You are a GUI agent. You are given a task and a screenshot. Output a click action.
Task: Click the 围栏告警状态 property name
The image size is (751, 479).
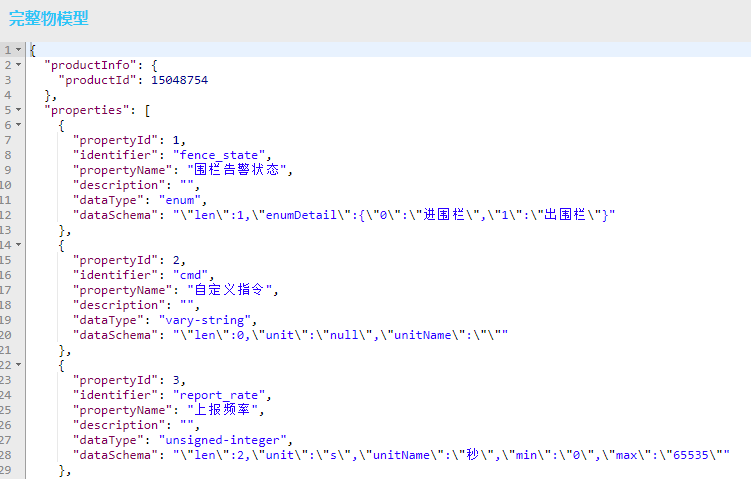(x=237, y=170)
